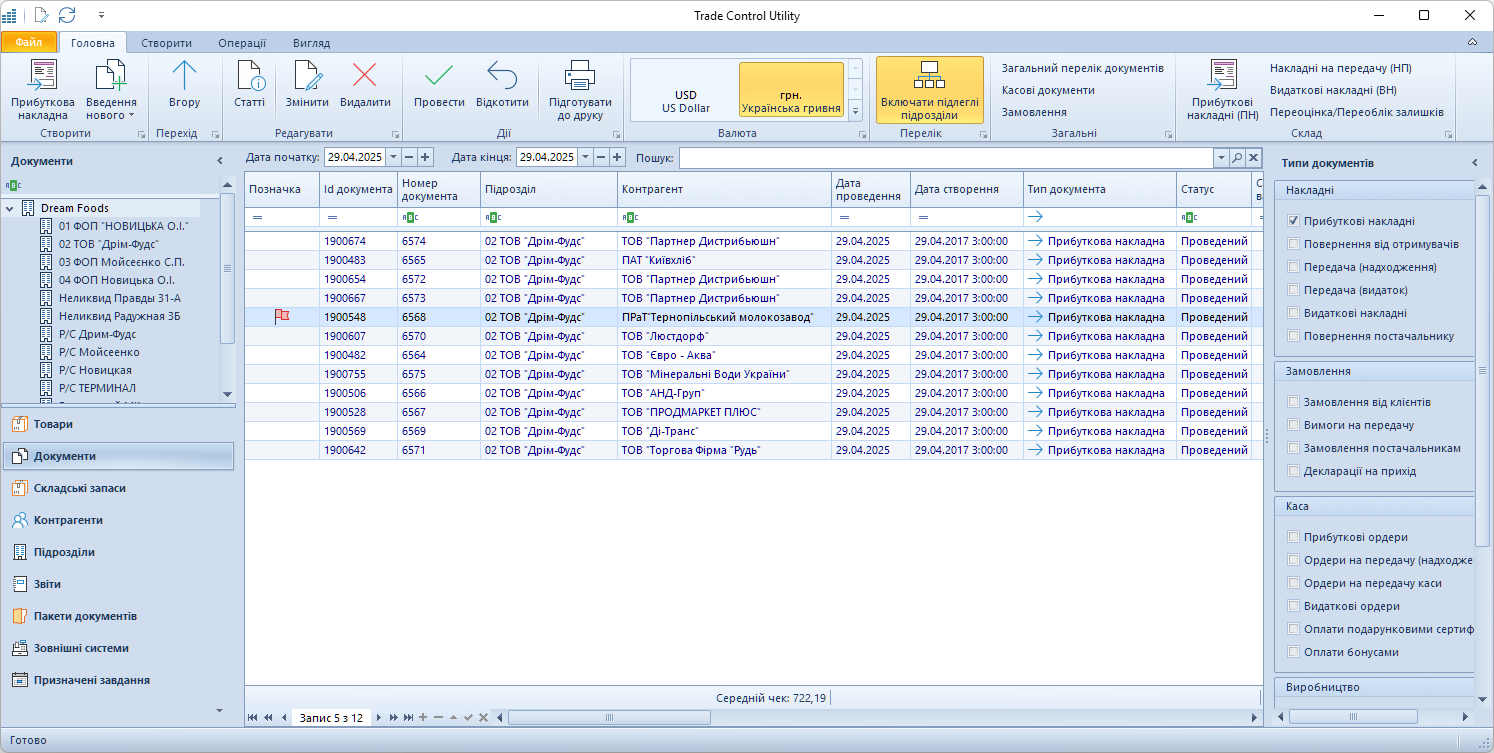Open Загальний перелік документів
The image size is (1494, 753).
click(x=1083, y=68)
